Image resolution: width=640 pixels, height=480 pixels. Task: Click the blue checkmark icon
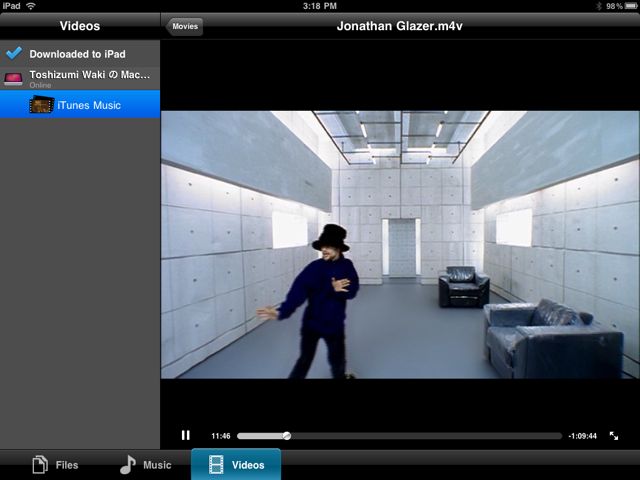[14, 53]
